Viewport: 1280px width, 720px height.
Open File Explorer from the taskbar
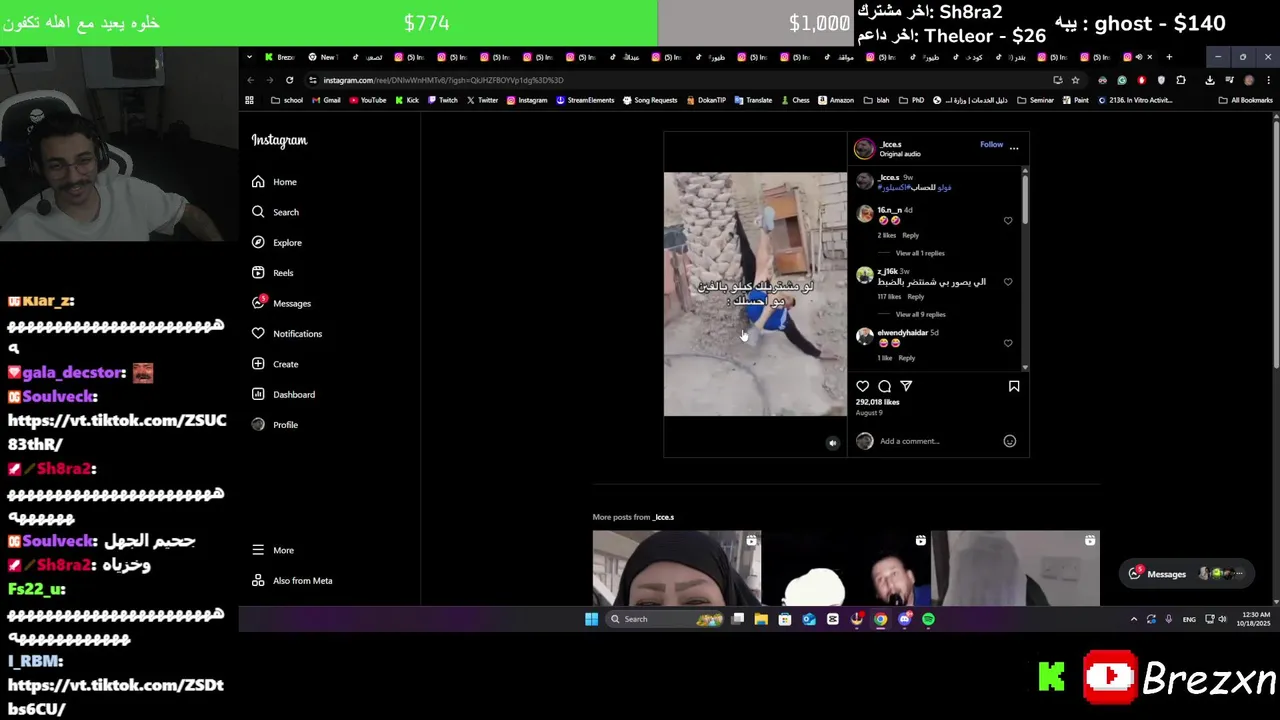tap(761, 619)
